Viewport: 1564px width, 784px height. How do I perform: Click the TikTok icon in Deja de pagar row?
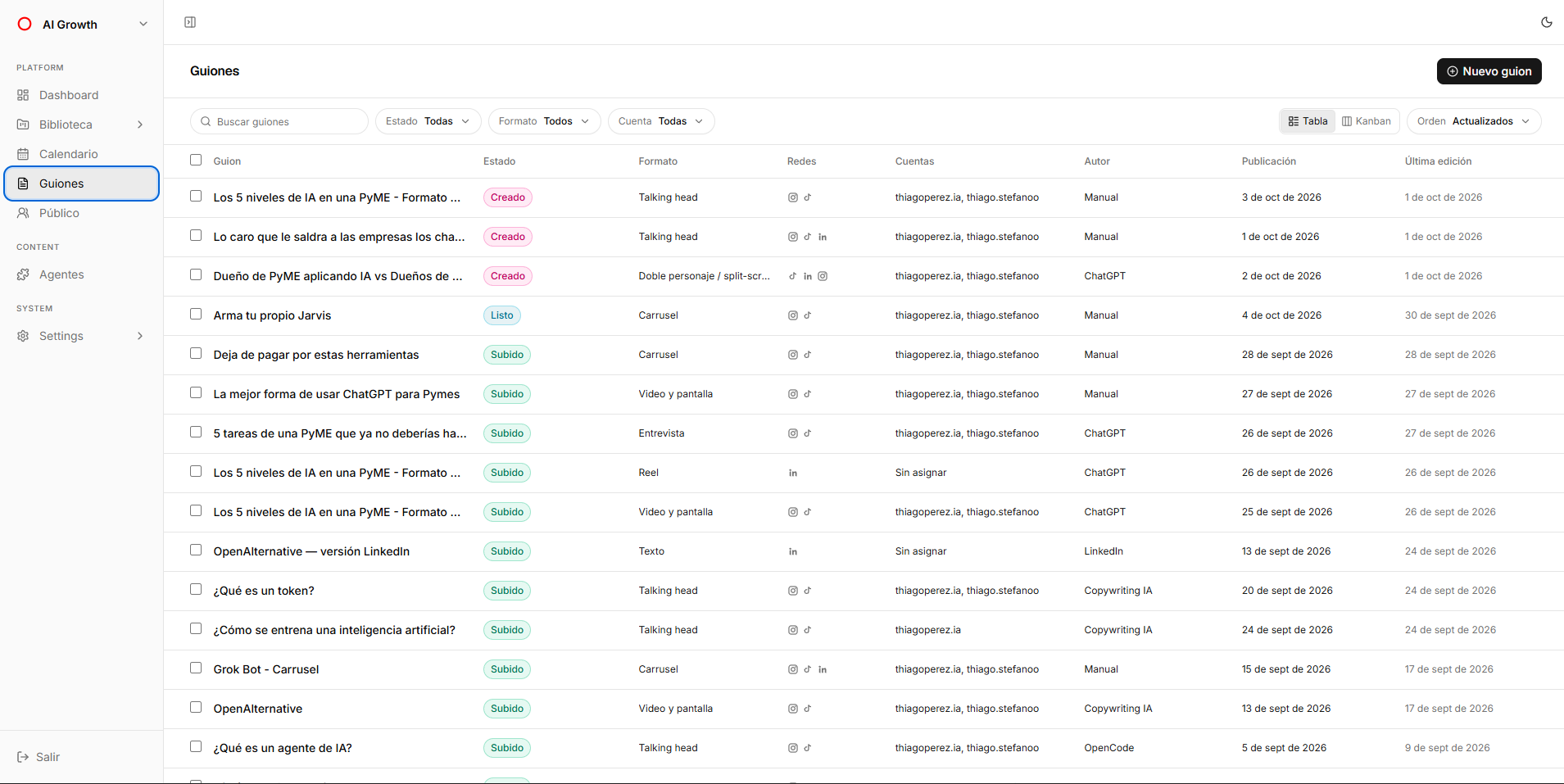click(x=807, y=355)
